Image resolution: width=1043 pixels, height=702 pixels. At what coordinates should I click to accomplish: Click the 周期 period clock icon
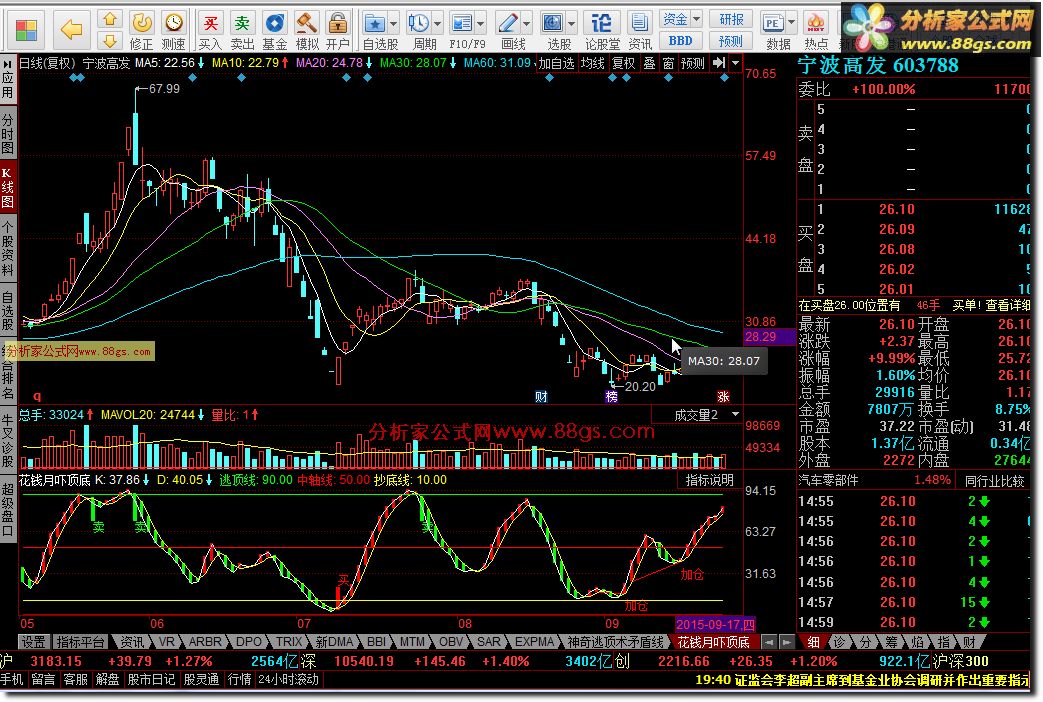[418, 24]
